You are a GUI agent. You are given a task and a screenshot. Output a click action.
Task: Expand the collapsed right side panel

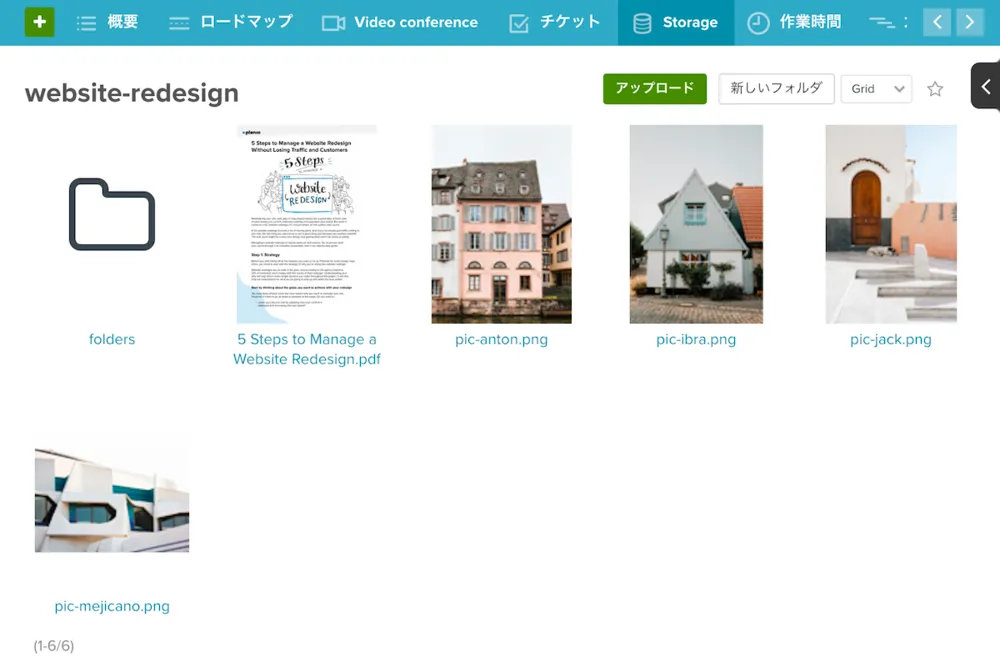tap(985, 87)
